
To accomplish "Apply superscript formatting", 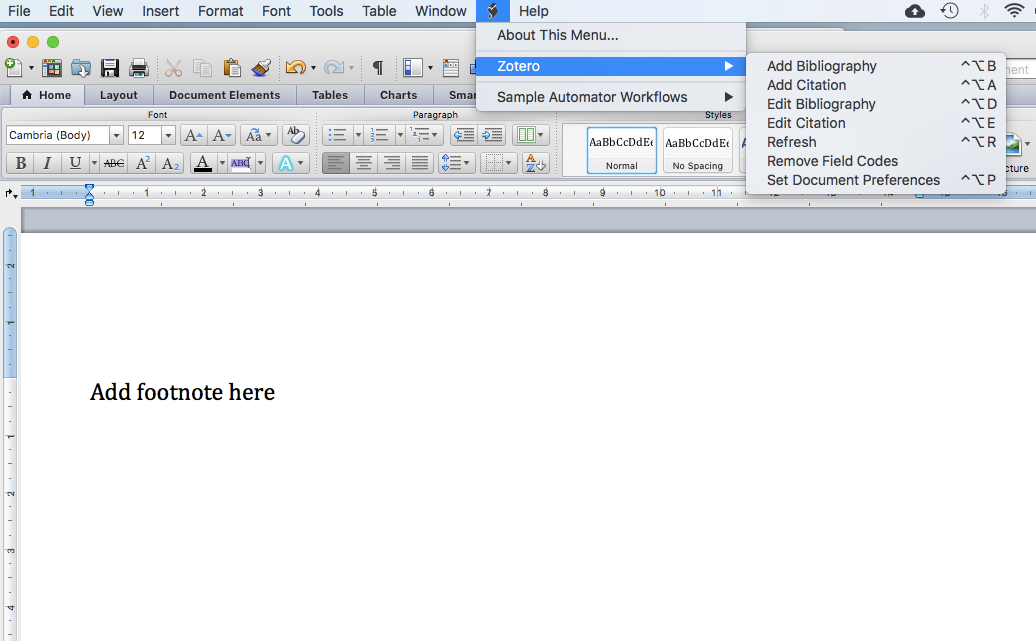I will click(x=143, y=163).
